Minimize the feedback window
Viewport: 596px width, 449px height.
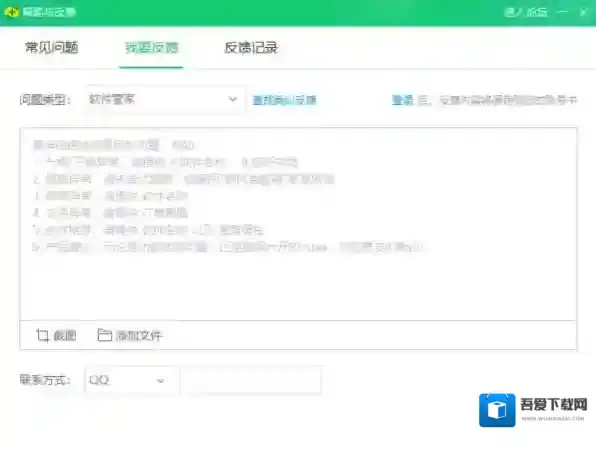point(562,12)
